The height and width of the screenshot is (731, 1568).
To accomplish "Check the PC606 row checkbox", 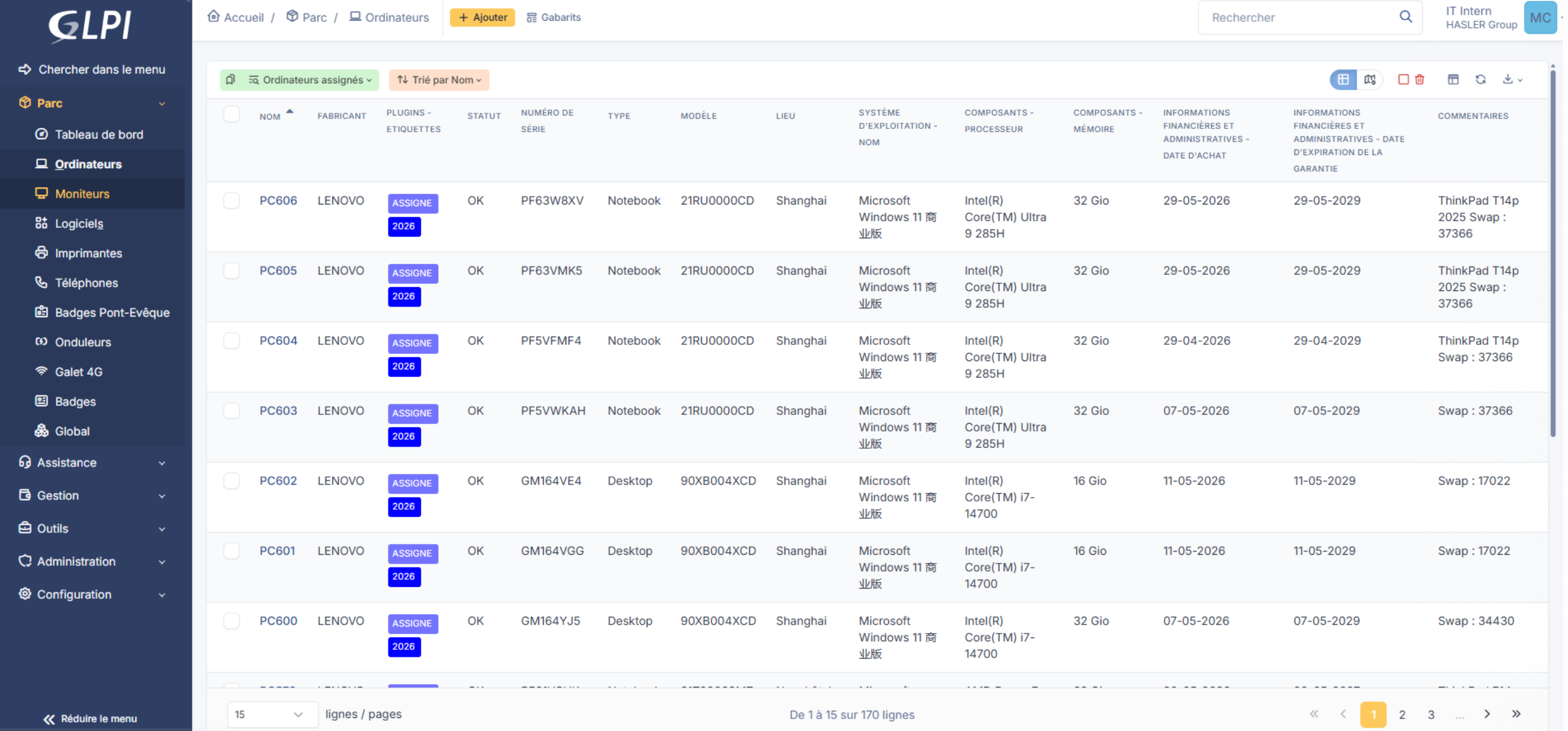I will (x=231, y=200).
